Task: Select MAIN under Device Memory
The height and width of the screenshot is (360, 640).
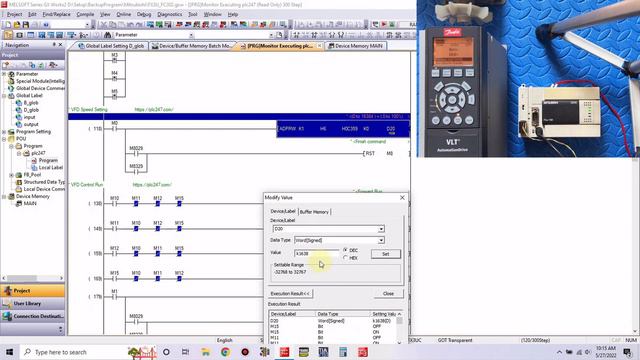Action: click(x=30, y=204)
